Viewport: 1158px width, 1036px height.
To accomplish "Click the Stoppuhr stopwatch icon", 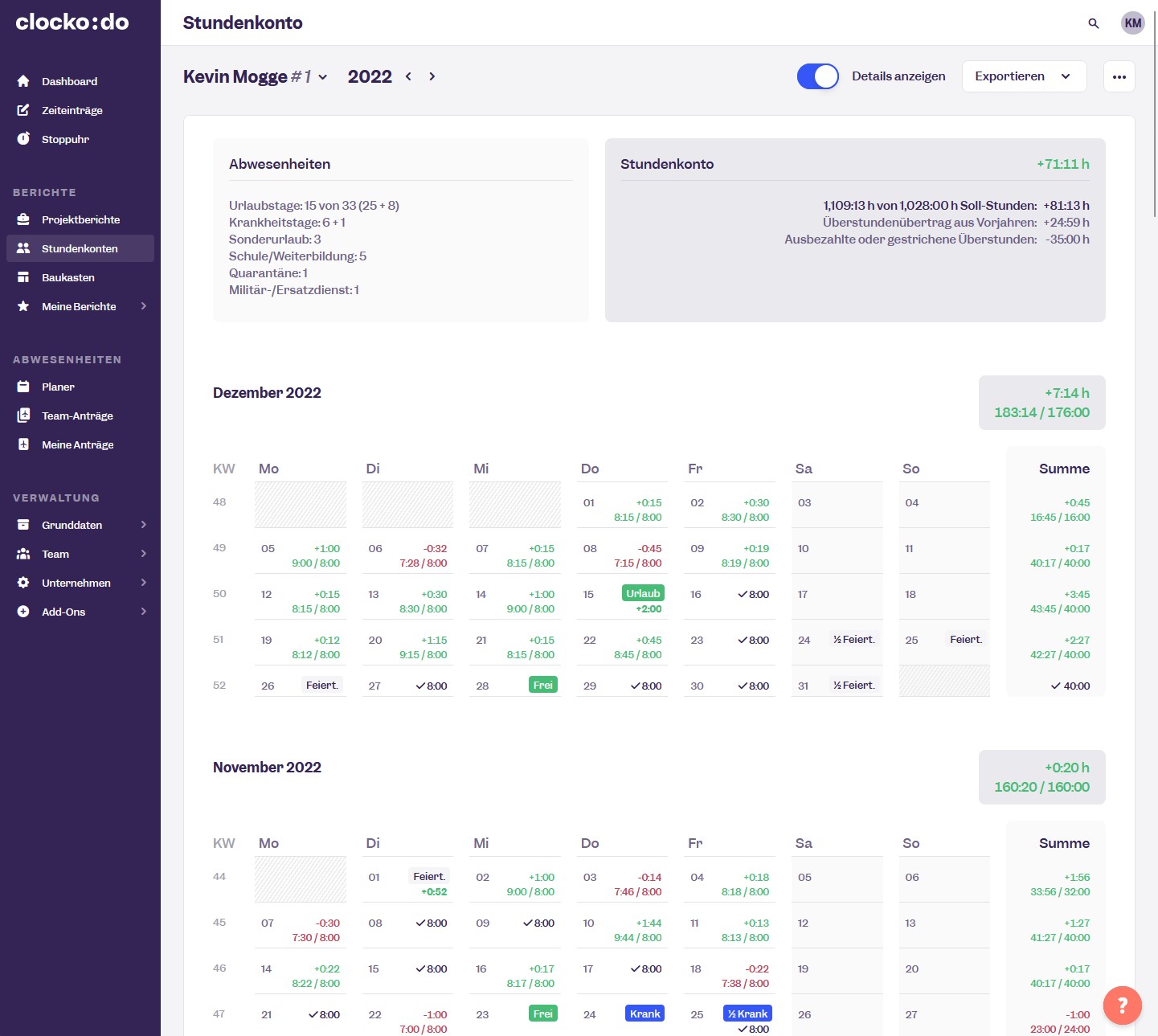I will pyautogui.click(x=23, y=139).
